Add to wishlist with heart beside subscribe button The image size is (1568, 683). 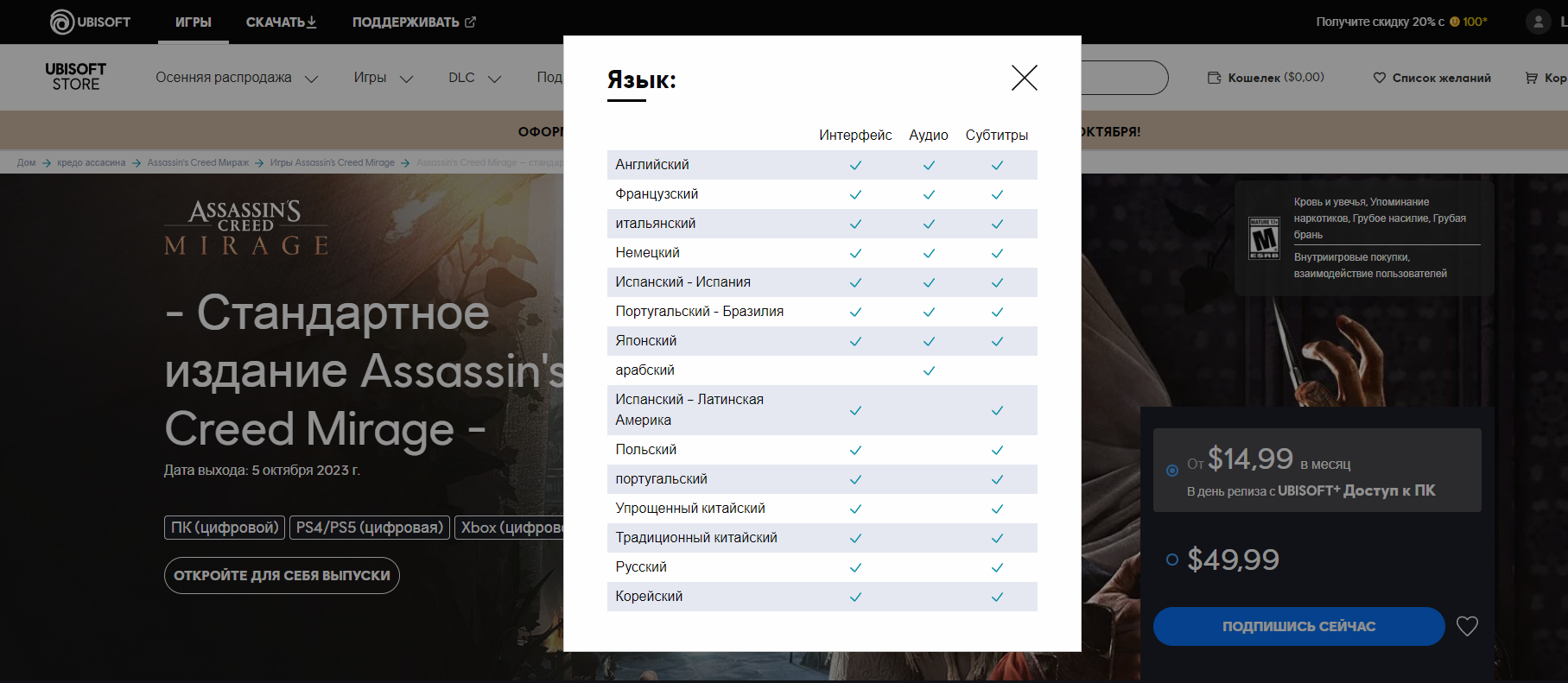click(1467, 626)
